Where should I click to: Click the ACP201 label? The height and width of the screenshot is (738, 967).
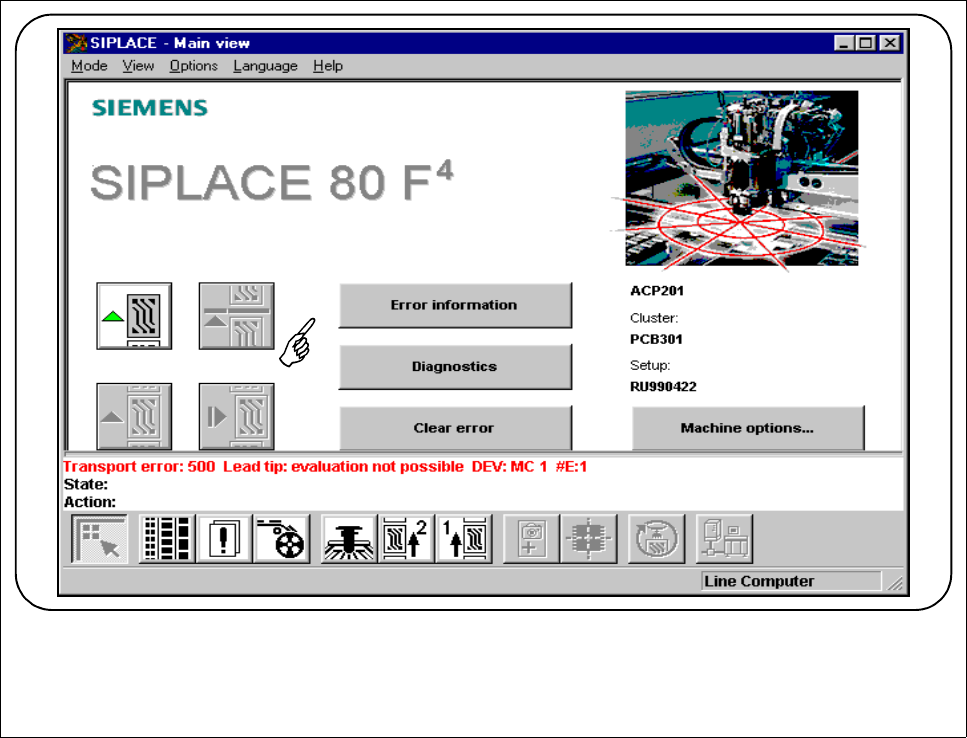pos(657,291)
